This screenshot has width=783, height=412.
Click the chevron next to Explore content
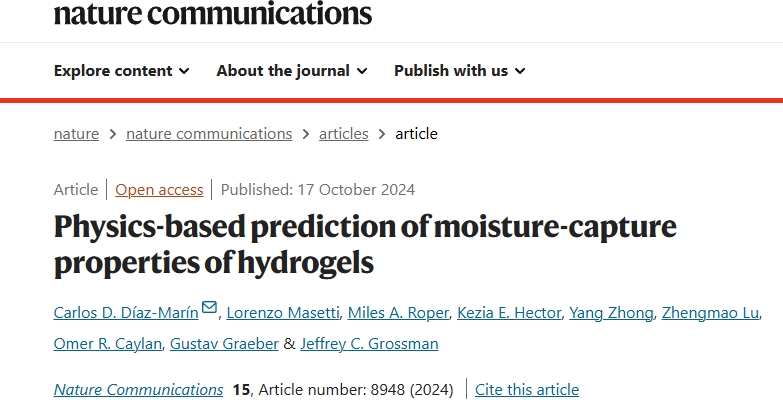(x=184, y=71)
